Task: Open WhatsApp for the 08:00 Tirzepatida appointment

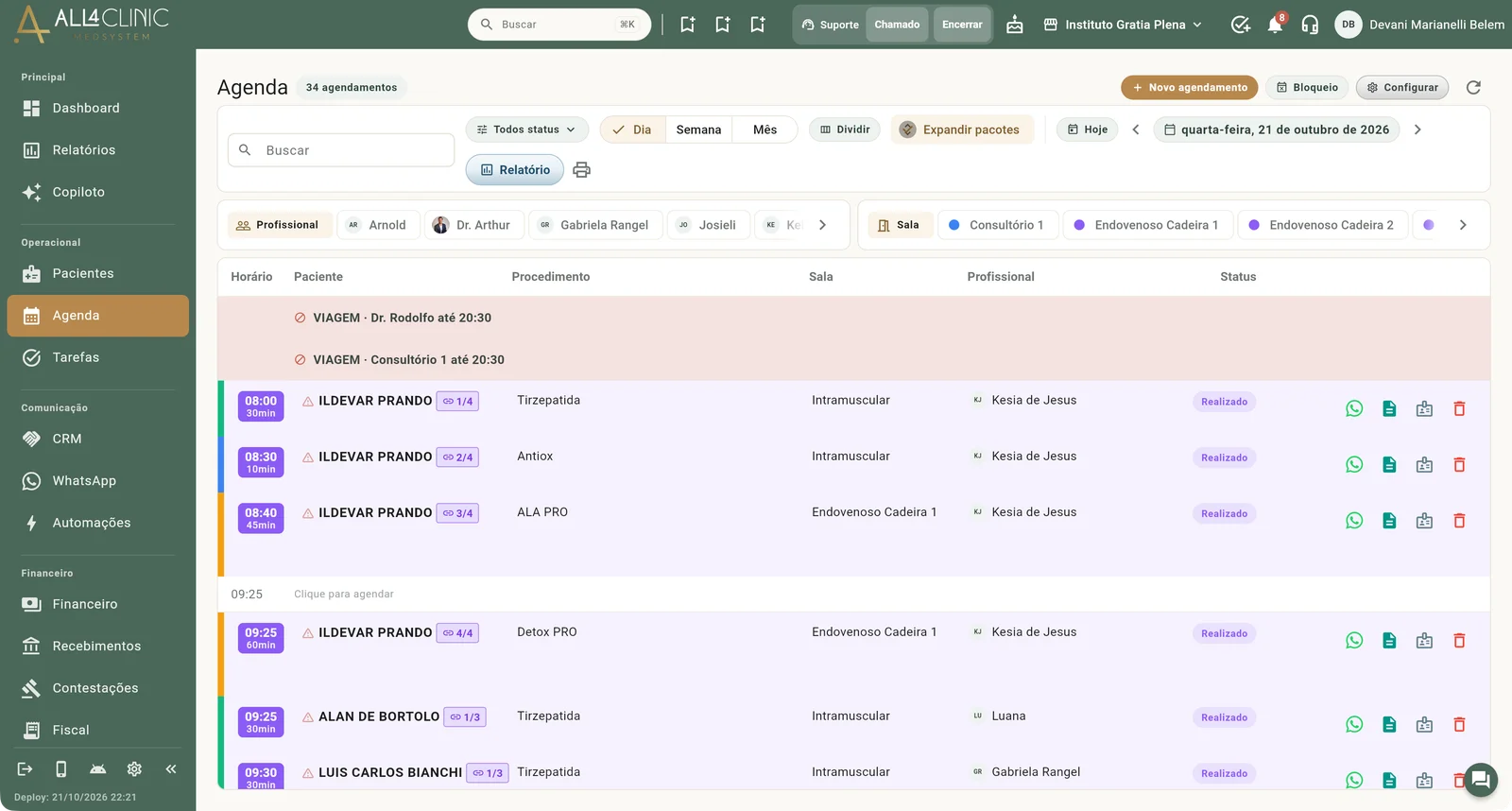Action: point(1354,408)
